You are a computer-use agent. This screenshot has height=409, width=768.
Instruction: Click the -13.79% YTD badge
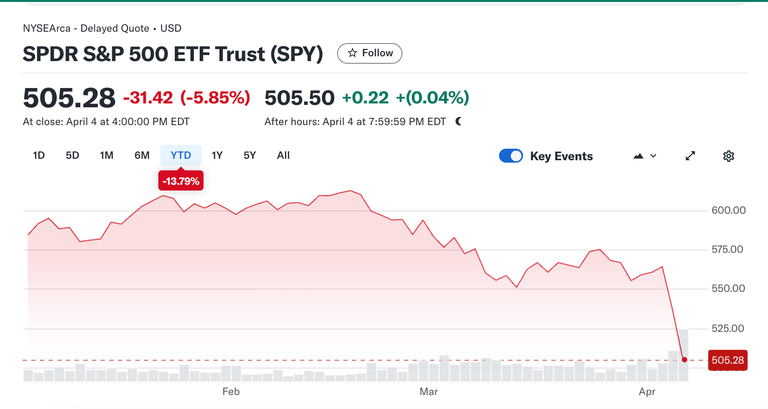pyautogui.click(x=181, y=181)
